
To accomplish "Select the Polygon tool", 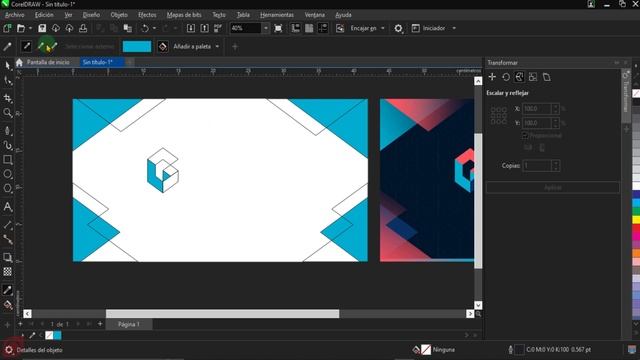I will 7,189.
